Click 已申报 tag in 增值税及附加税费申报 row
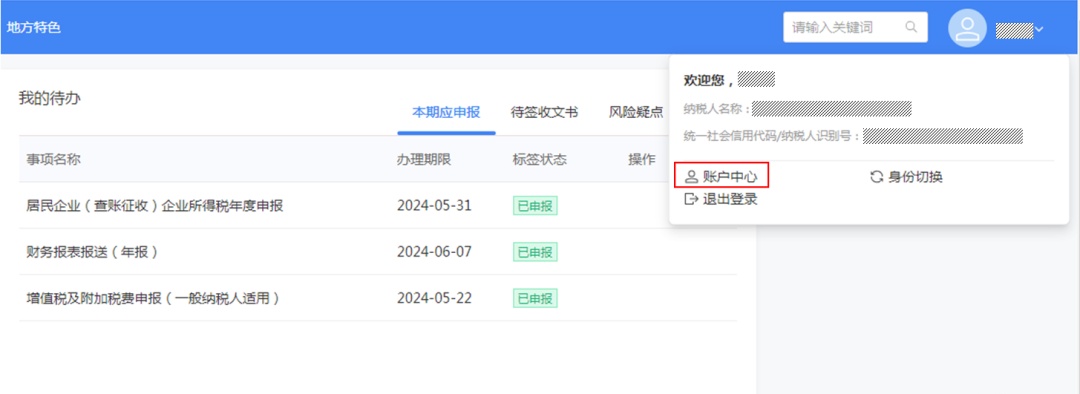Image resolution: width=1080 pixels, height=394 pixels. pyautogui.click(x=535, y=298)
